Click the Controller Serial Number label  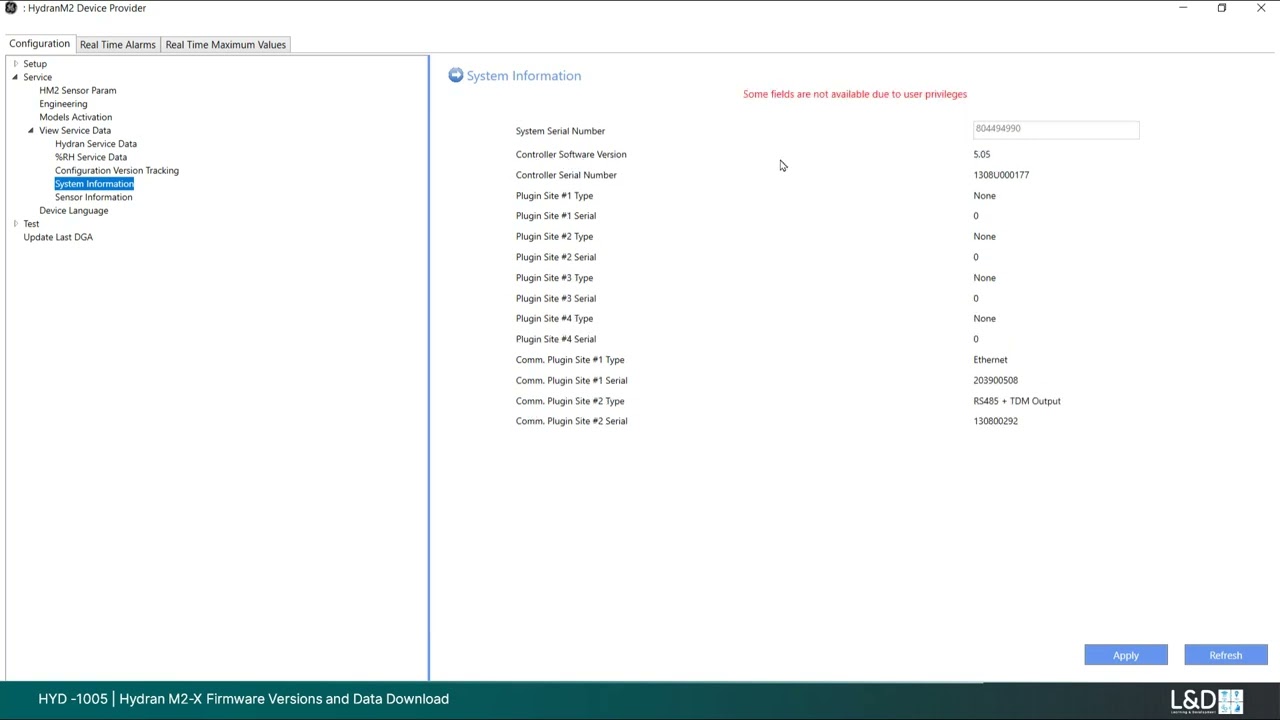pyautogui.click(x=566, y=175)
